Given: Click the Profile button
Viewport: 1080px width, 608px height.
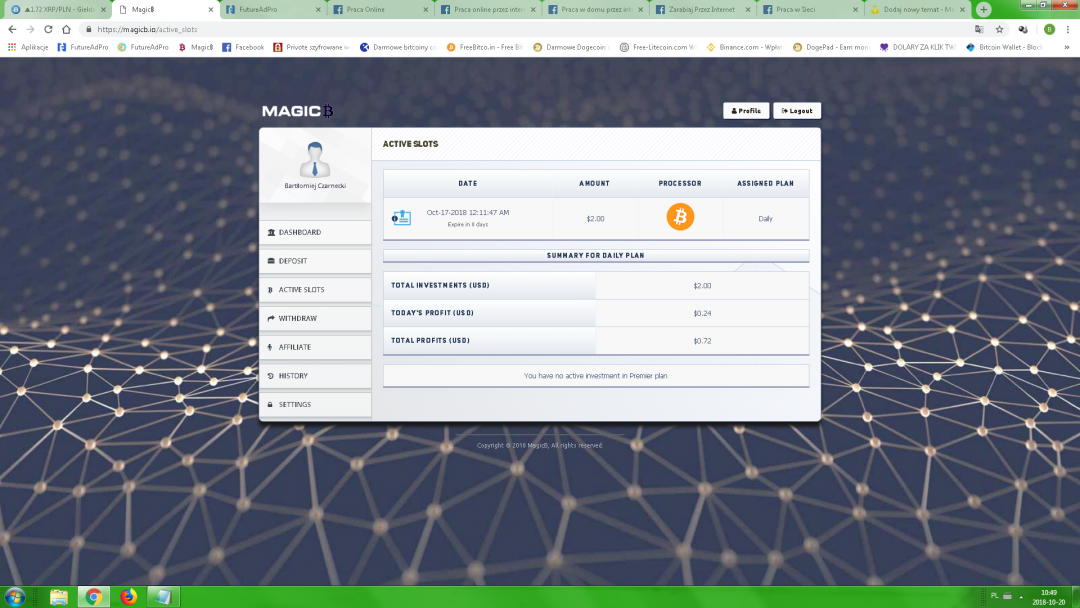Looking at the screenshot, I should [x=745, y=111].
